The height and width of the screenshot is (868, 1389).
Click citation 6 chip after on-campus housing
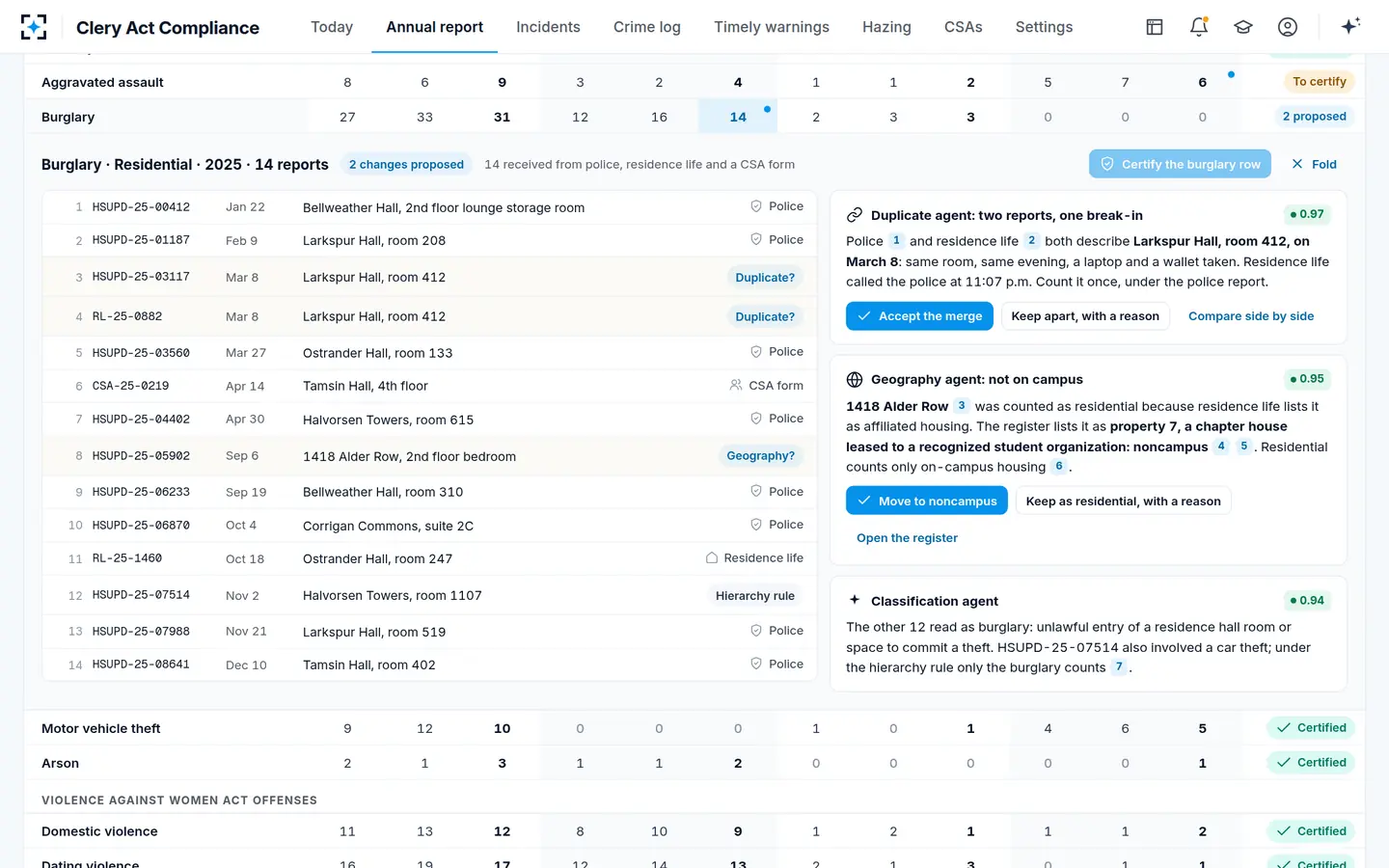click(1059, 466)
